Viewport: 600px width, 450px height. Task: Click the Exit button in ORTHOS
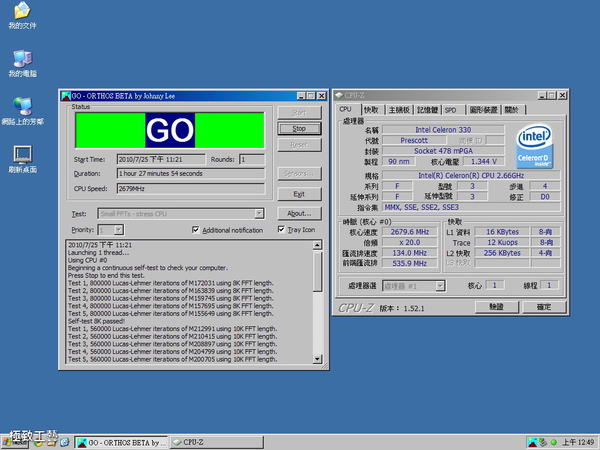click(299, 194)
